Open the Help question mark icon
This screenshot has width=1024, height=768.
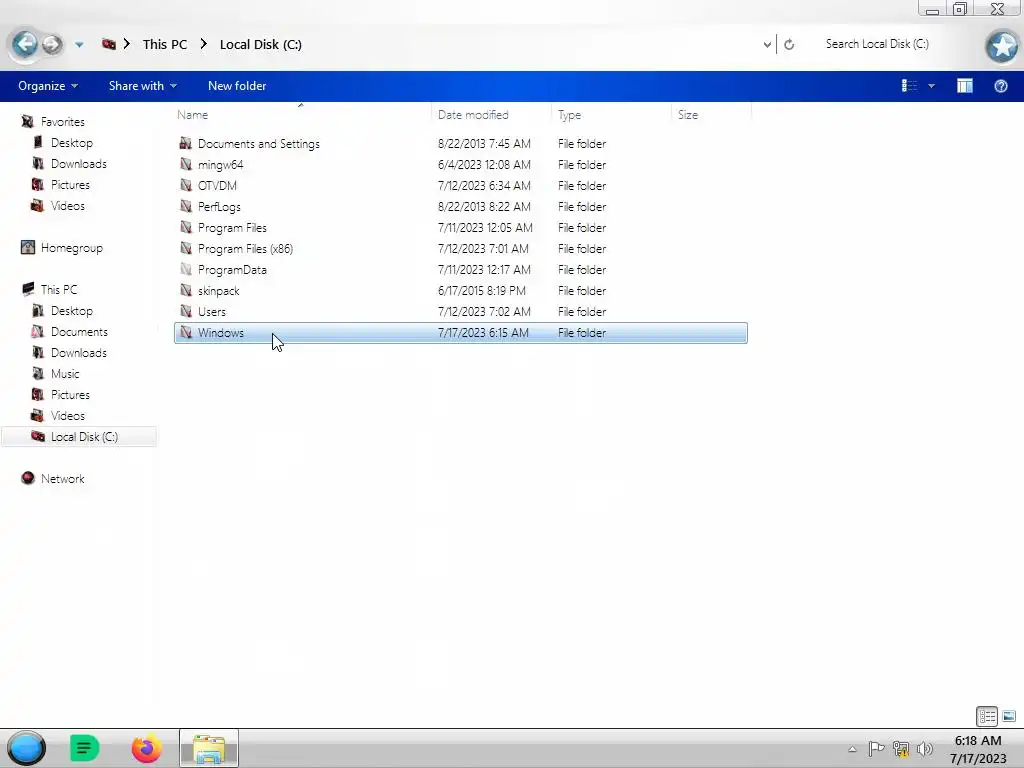(x=1000, y=86)
